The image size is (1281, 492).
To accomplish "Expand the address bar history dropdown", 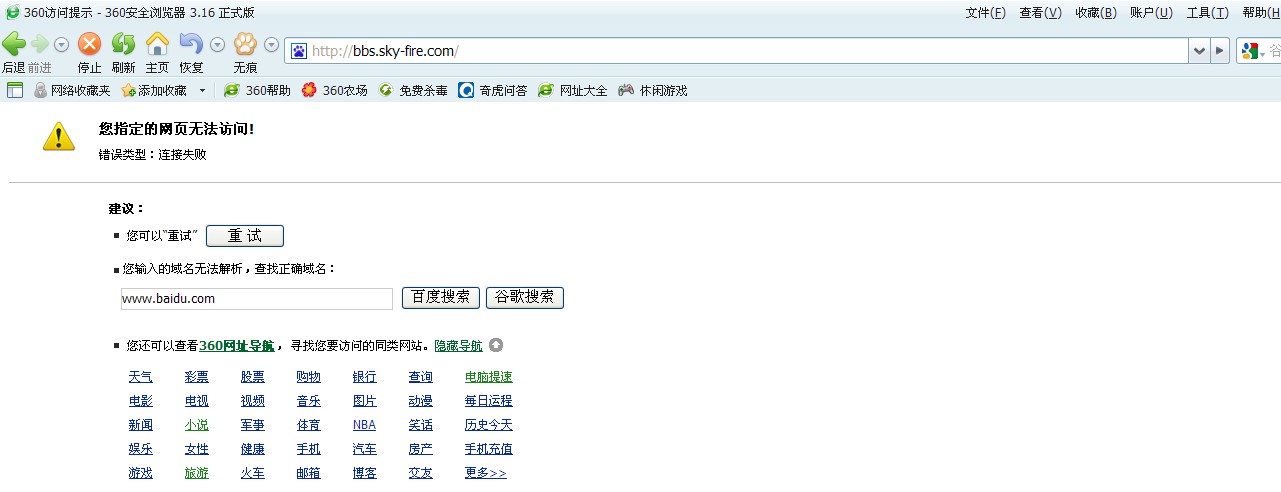I will pyautogui.click(x=1199, y=51).
